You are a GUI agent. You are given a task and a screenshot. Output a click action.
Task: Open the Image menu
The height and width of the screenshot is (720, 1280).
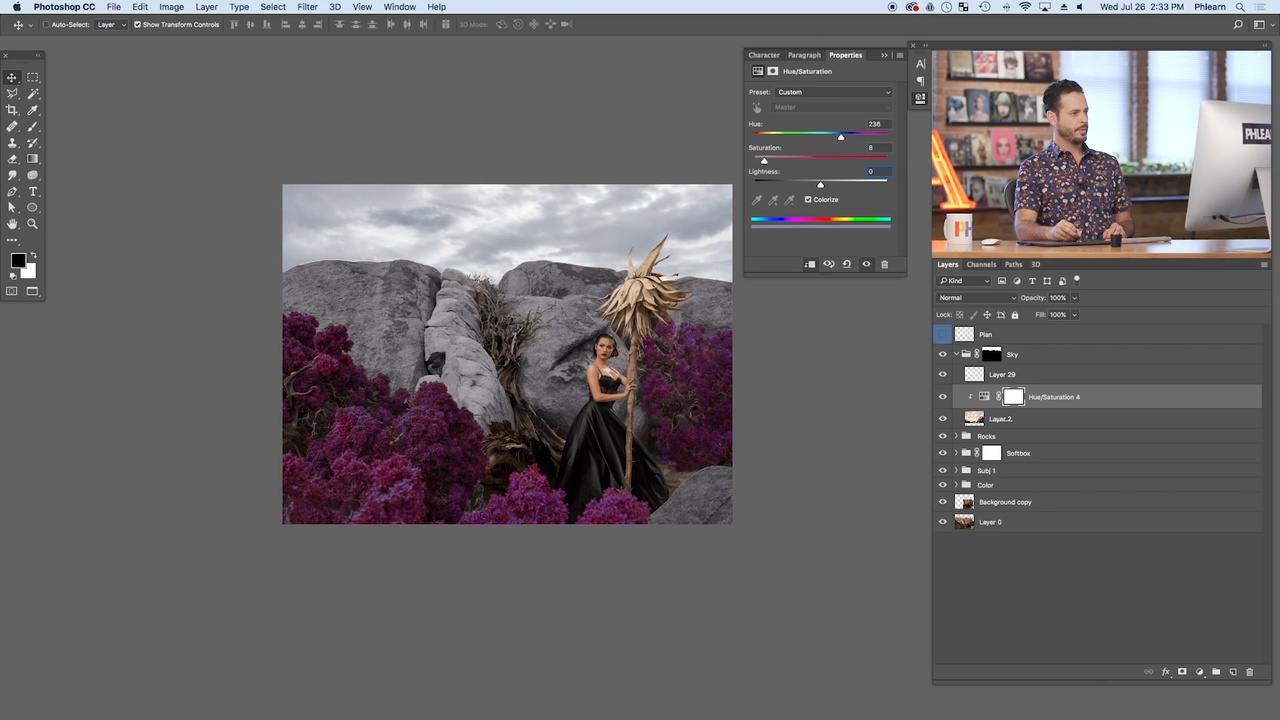coord(171,7)
